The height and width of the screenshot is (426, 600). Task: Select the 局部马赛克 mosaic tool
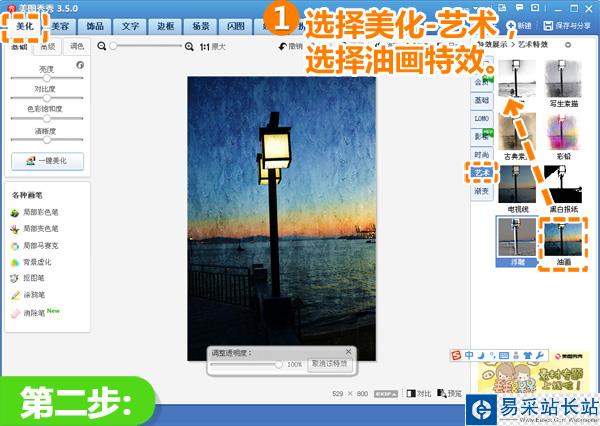35,246
